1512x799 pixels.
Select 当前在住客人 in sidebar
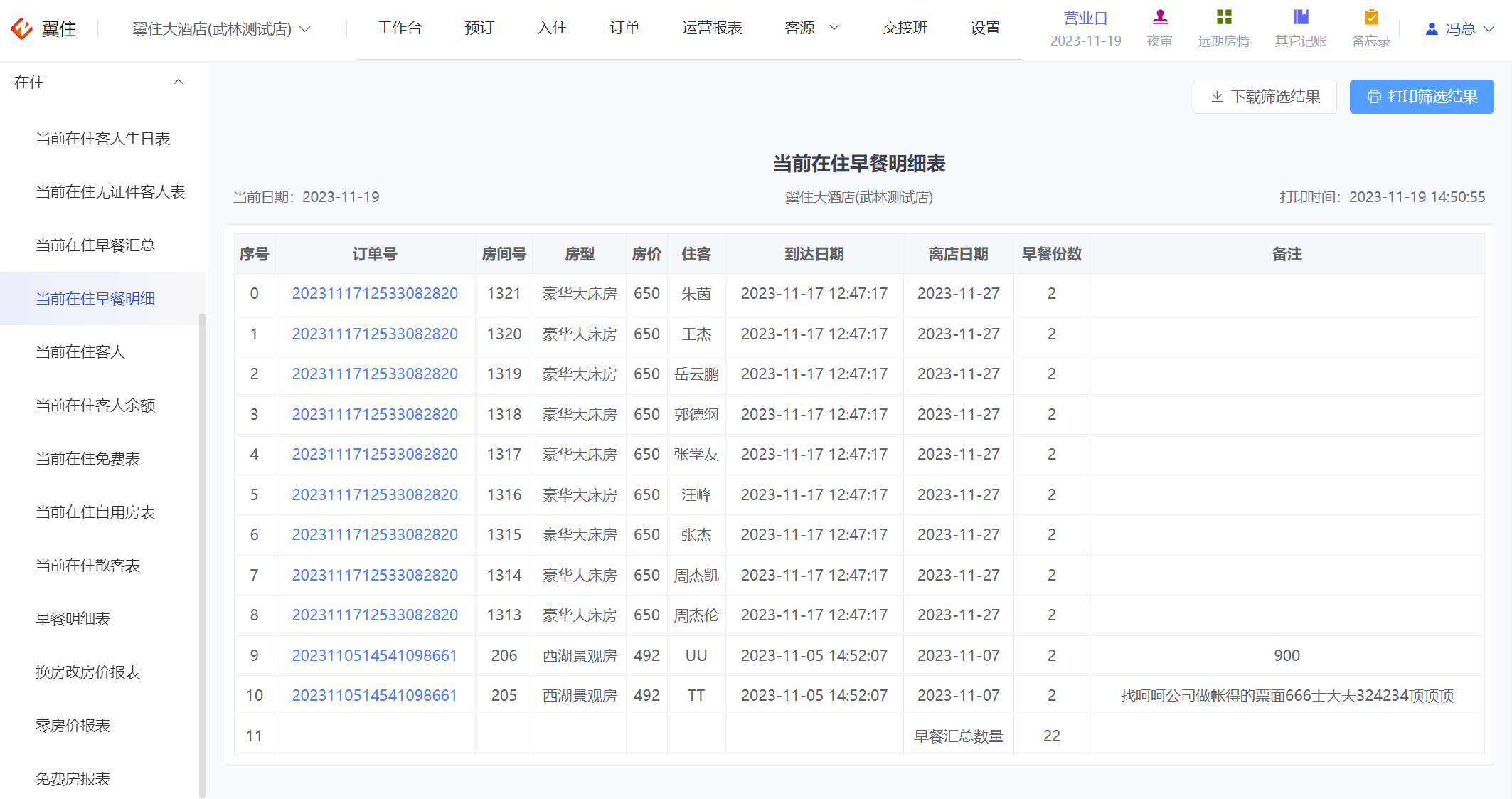point(103,352)
